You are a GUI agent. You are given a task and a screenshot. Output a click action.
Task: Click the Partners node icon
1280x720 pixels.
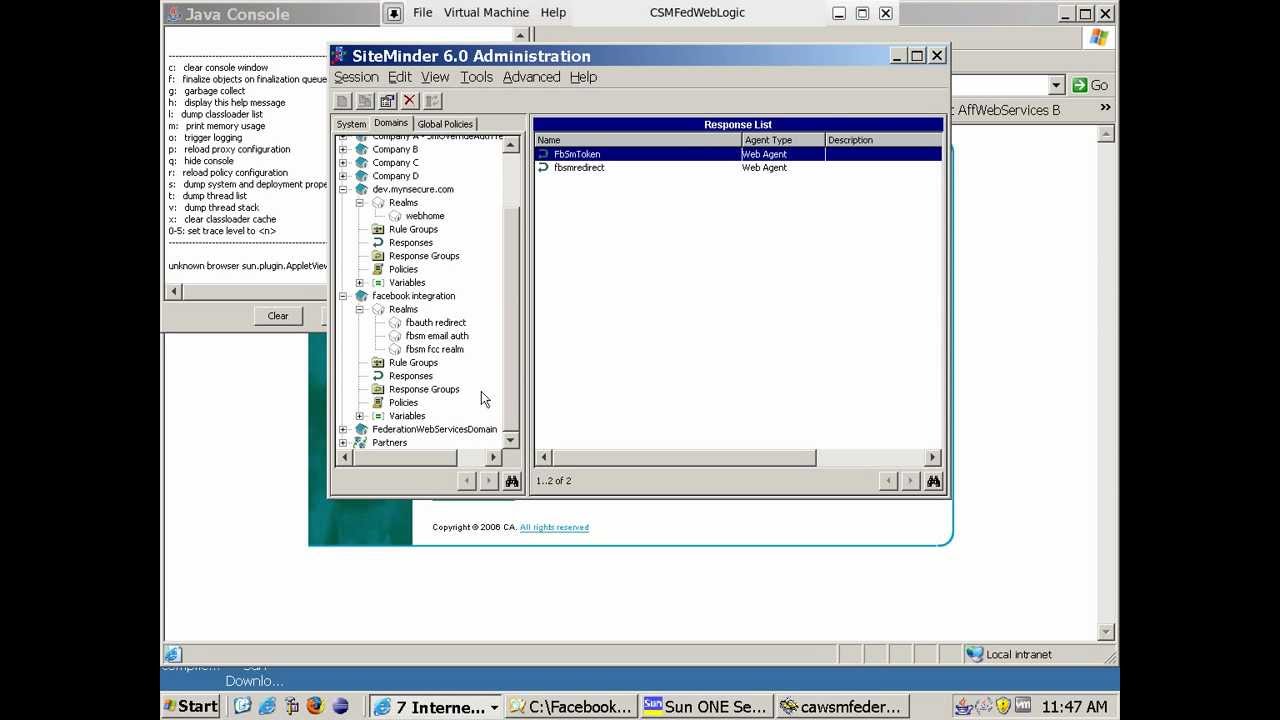[361, 443]
